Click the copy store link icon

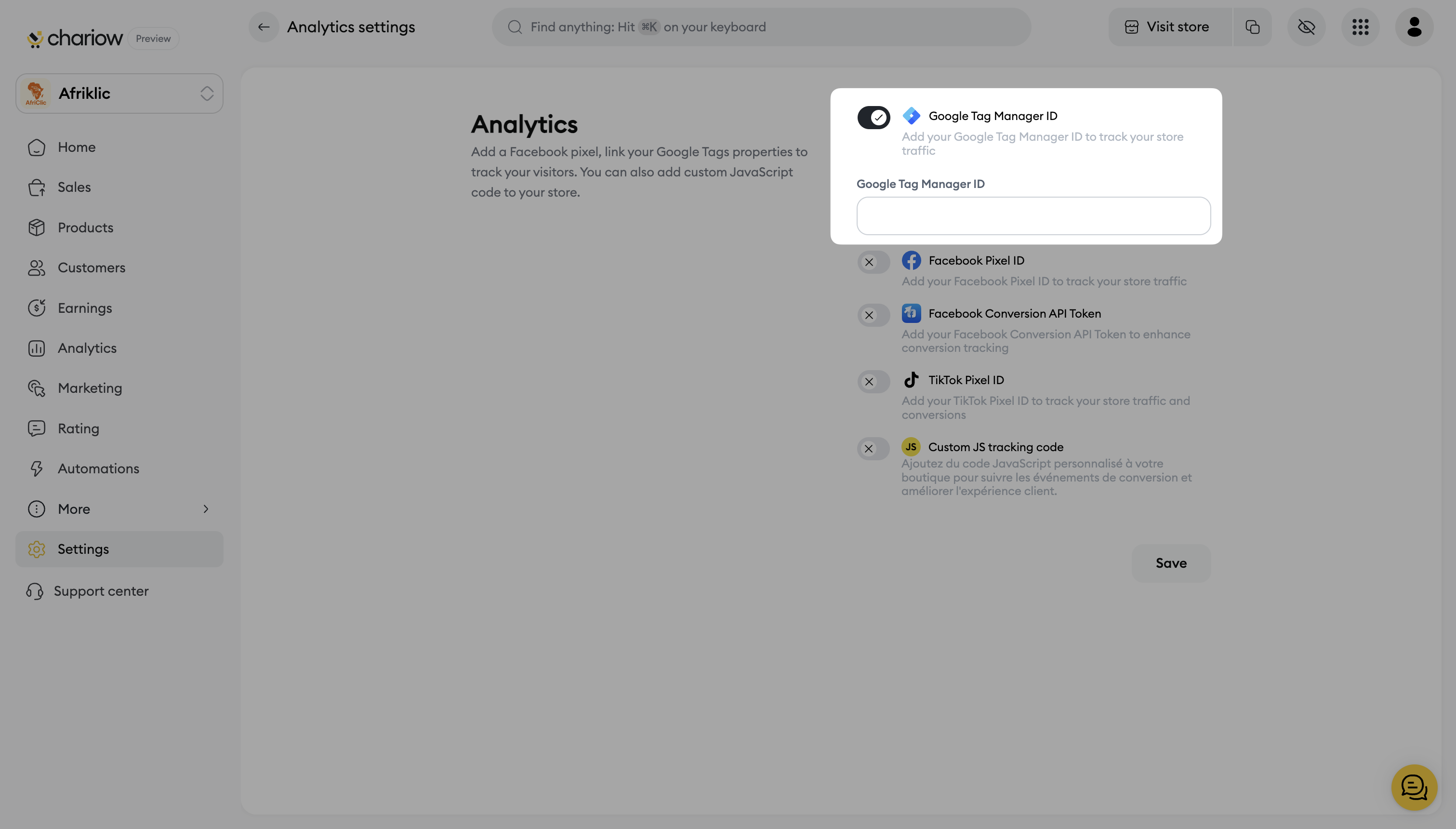[1252, 27]
